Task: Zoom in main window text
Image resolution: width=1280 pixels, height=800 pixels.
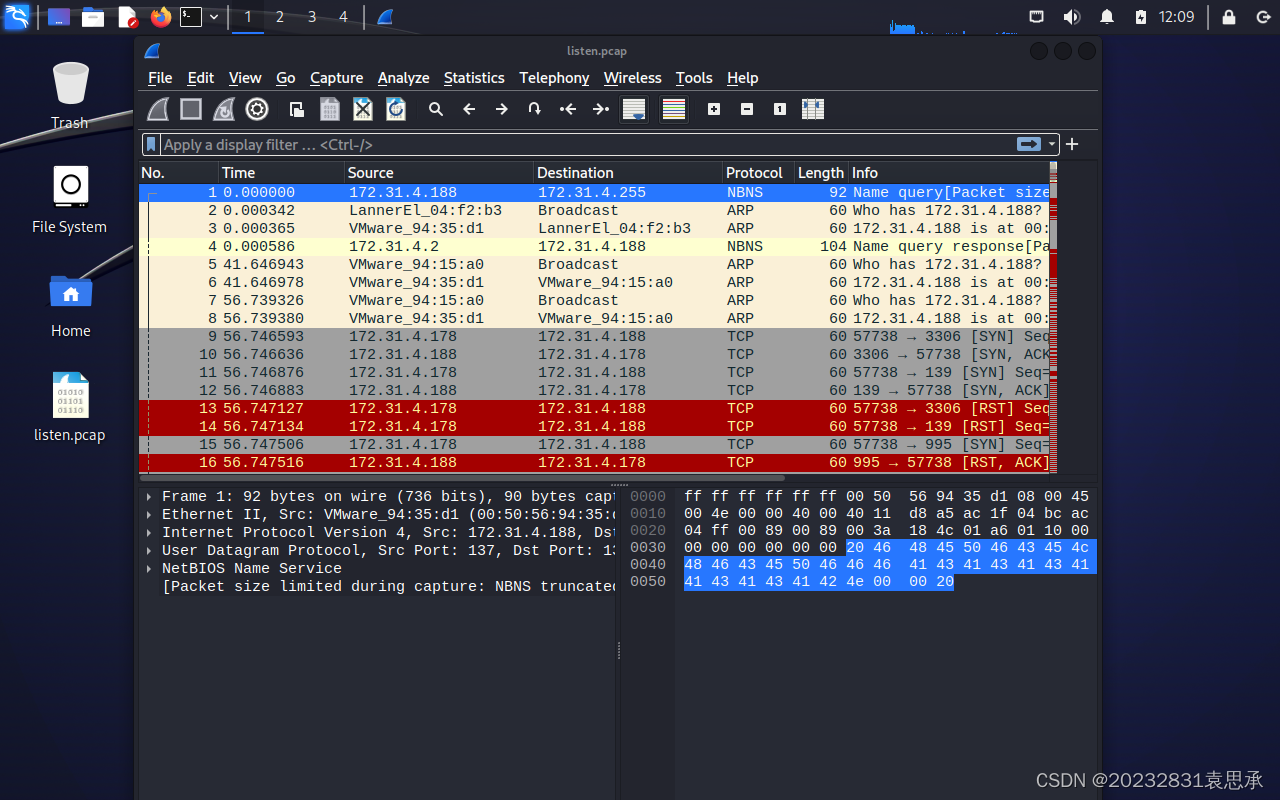Action: click(x=714, y=109)
